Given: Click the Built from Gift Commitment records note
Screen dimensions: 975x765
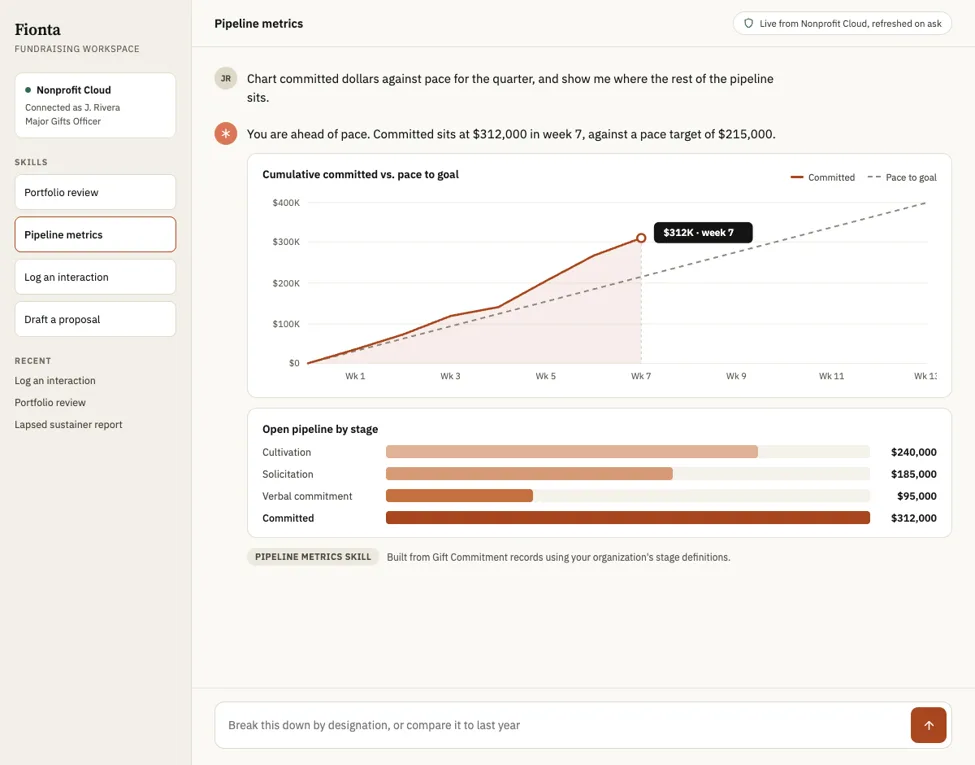Looking at the screenshot, I should [558, 557].
